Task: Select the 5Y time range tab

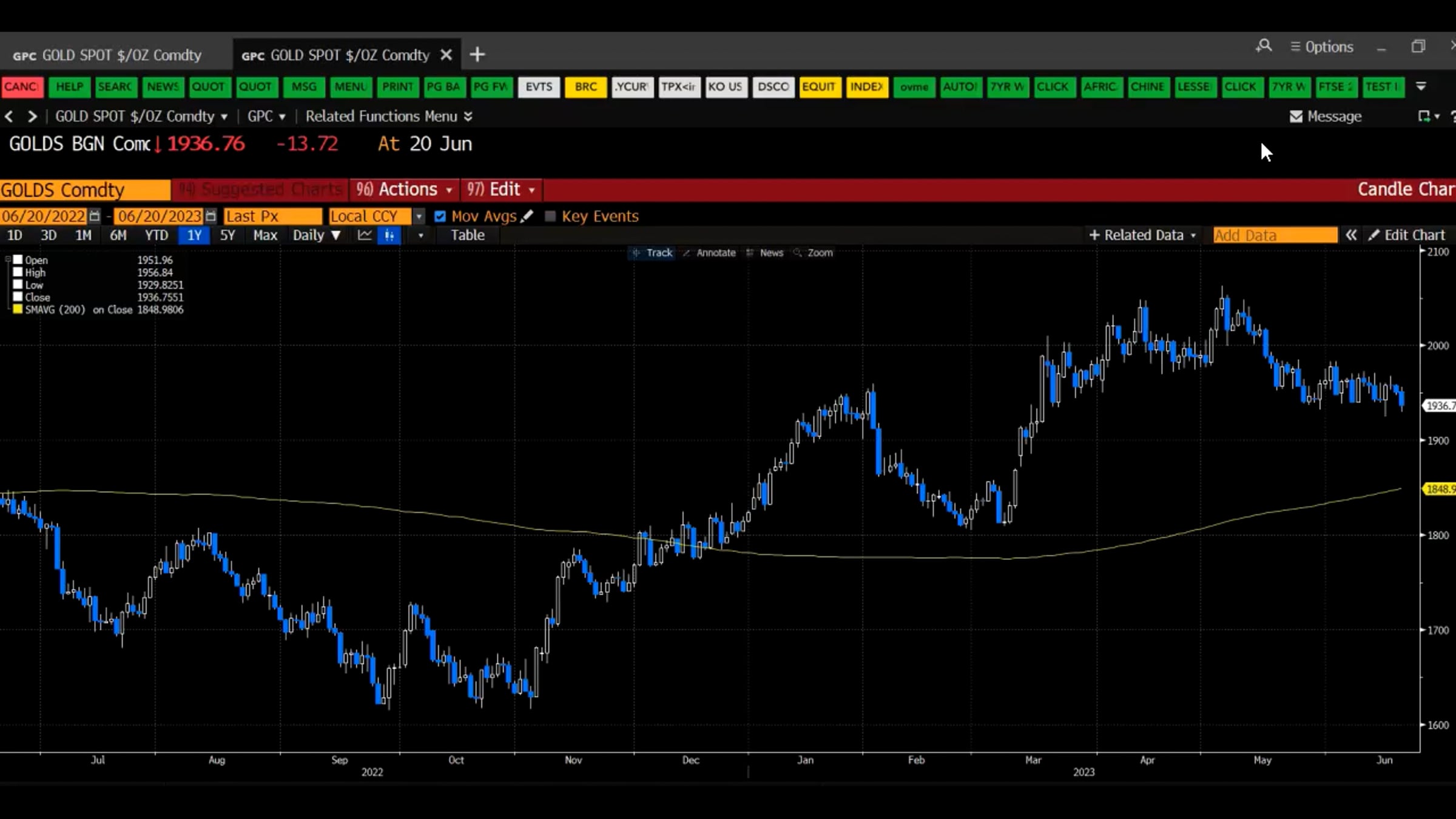Action: [x=227, y=235]
